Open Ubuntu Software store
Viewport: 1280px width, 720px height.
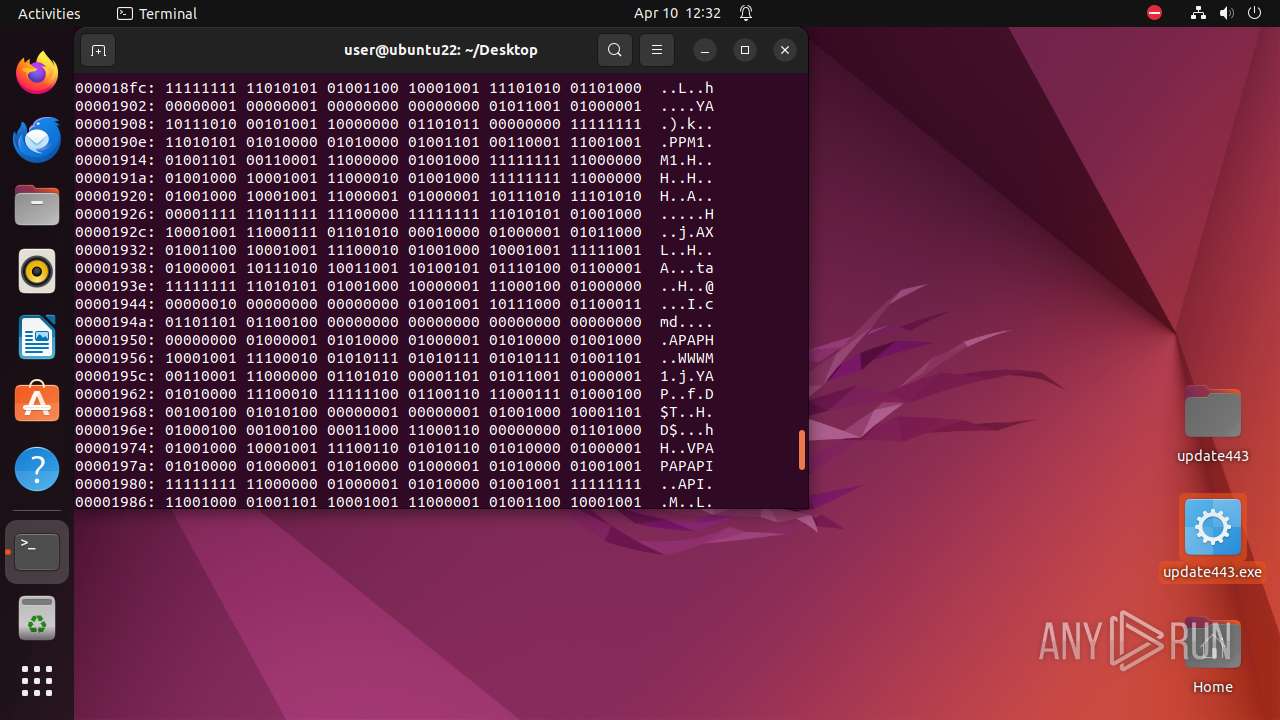37,404
